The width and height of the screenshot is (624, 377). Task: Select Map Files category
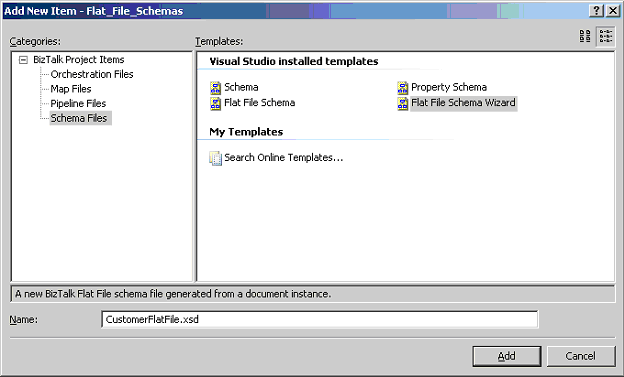[x=71, y=89]
